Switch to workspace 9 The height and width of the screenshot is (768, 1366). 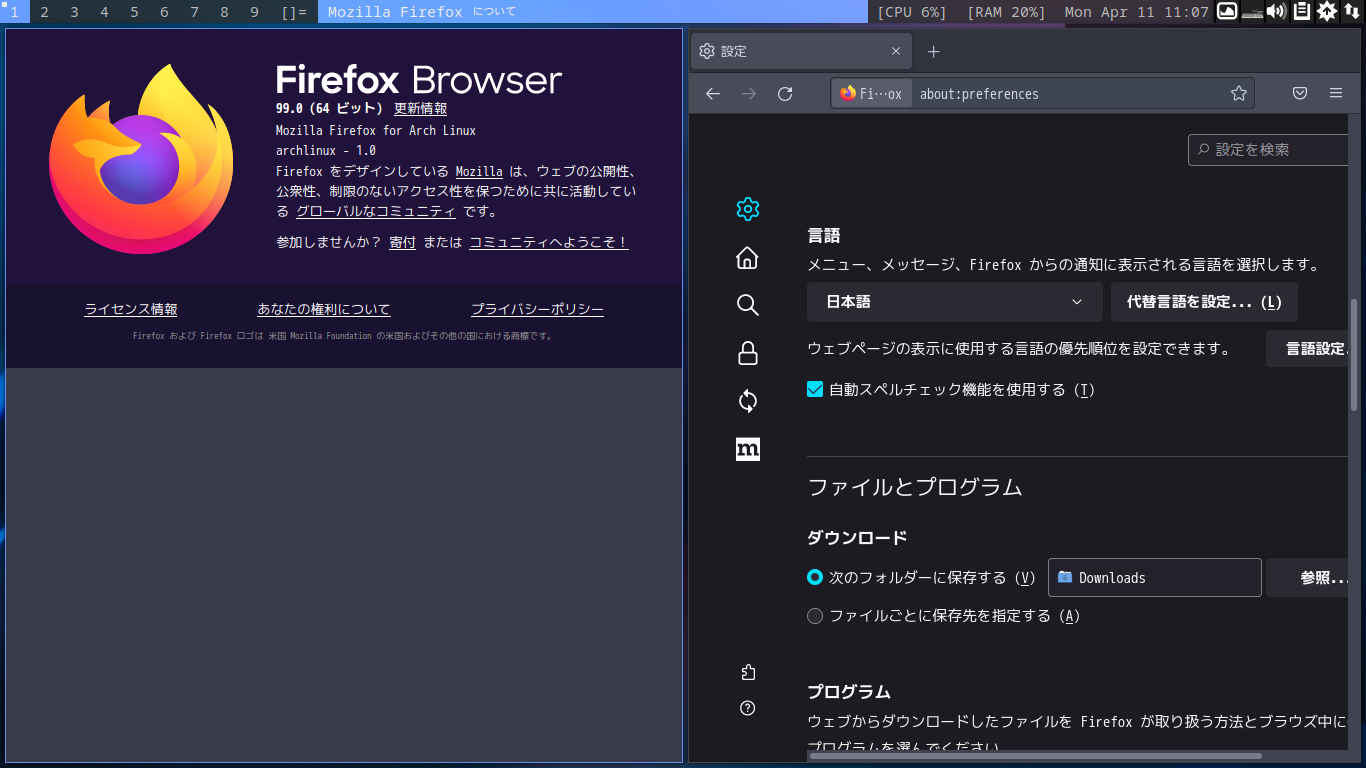click(x=254, y=12)
